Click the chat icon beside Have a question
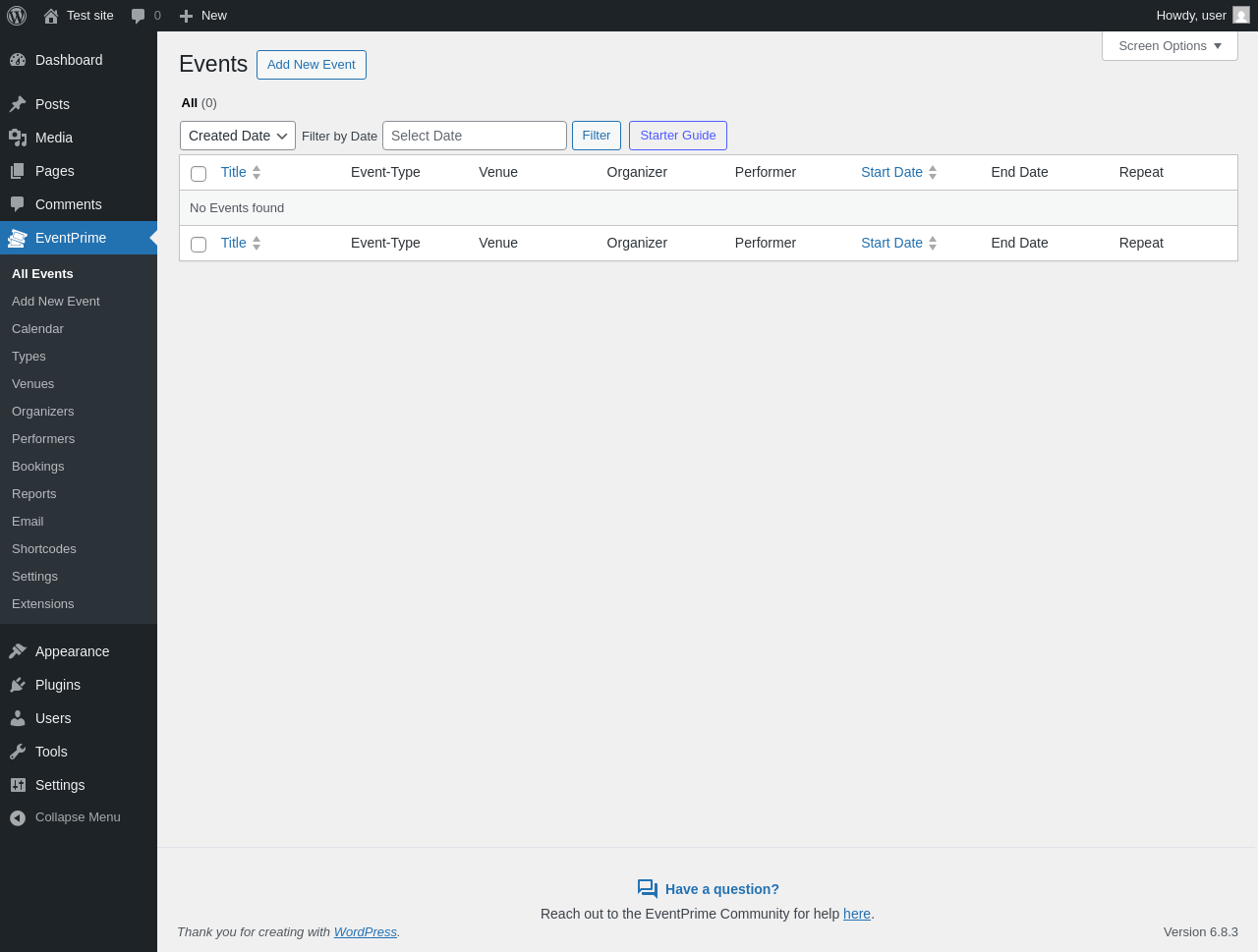Viewport: 1258px width, 952px height. click(648, 889)
